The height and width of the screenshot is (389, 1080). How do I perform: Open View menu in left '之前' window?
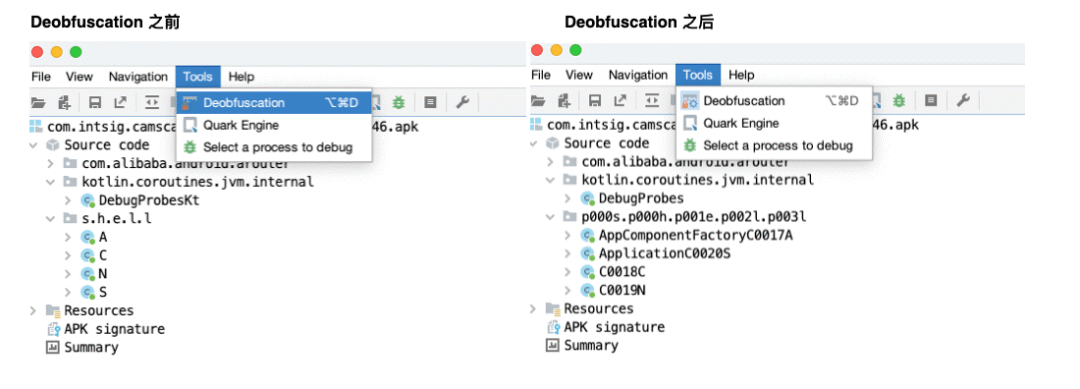coord(79,76)
